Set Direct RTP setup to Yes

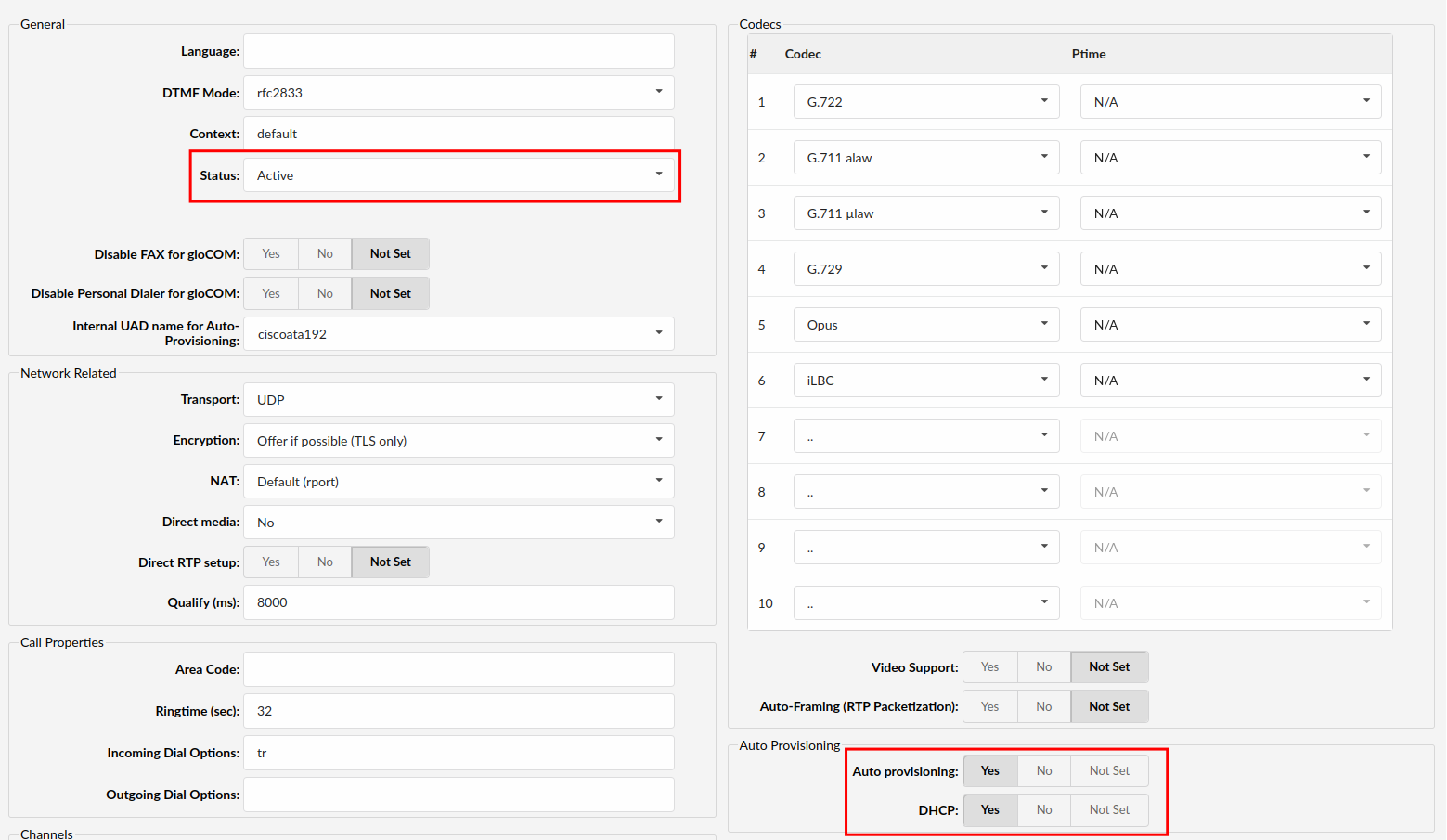271,562
